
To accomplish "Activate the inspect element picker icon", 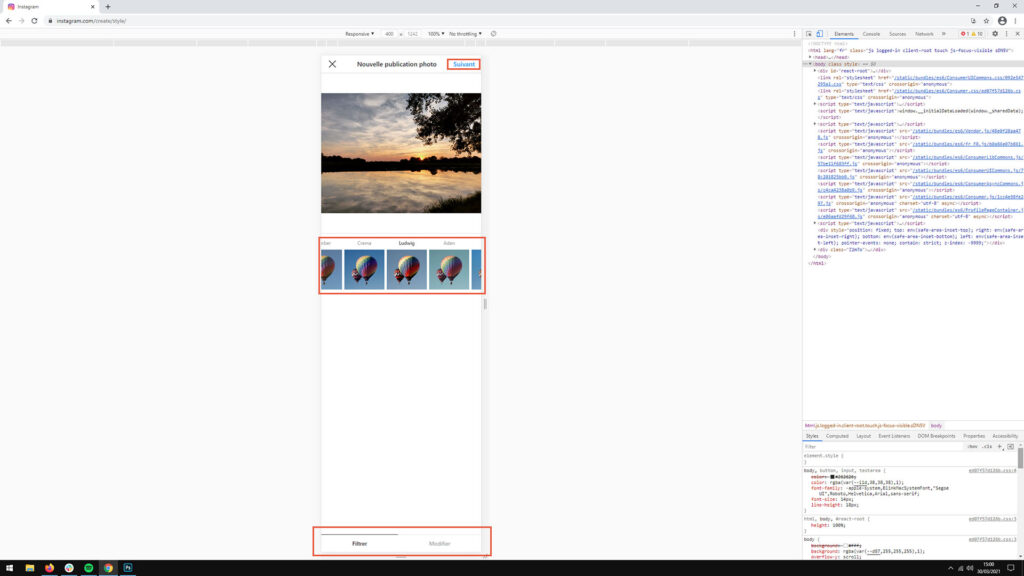I will click(x=809, y=34).
